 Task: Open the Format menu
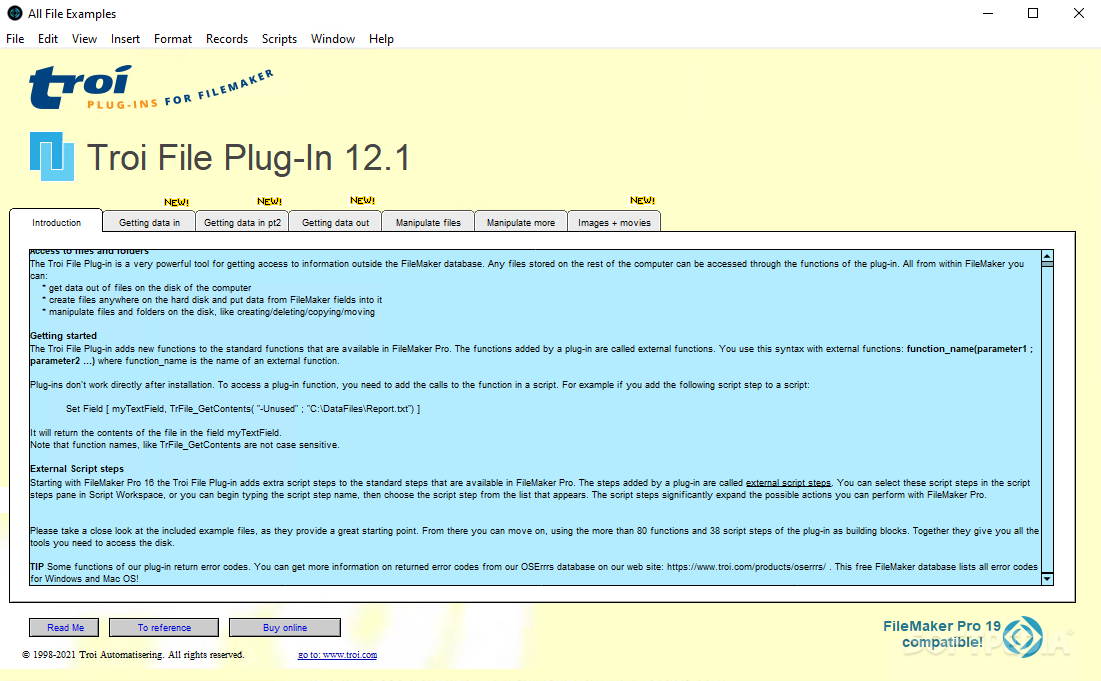pos(173,39)
